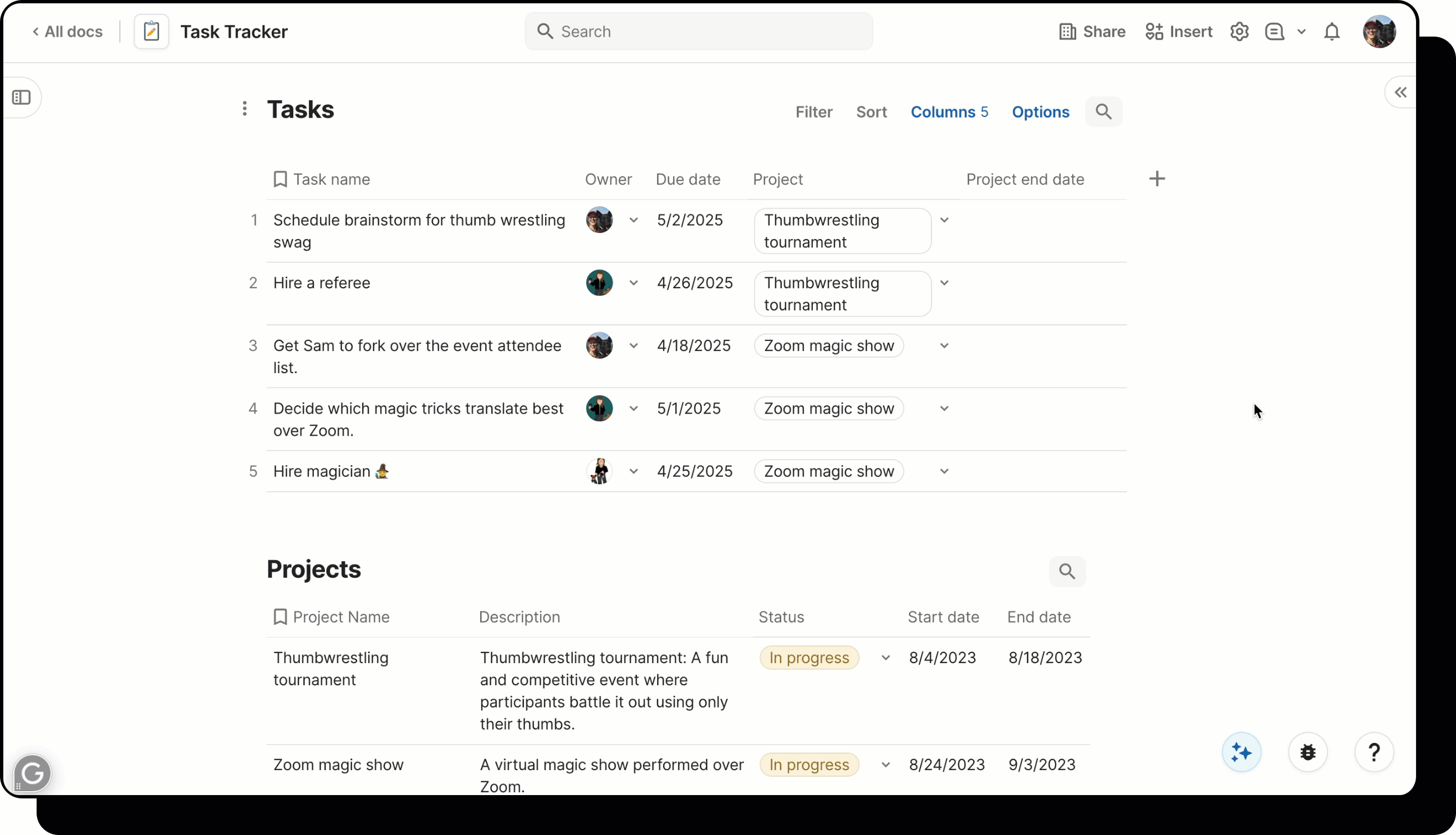Expand owner dropdown for row 4

click(633, 409)
